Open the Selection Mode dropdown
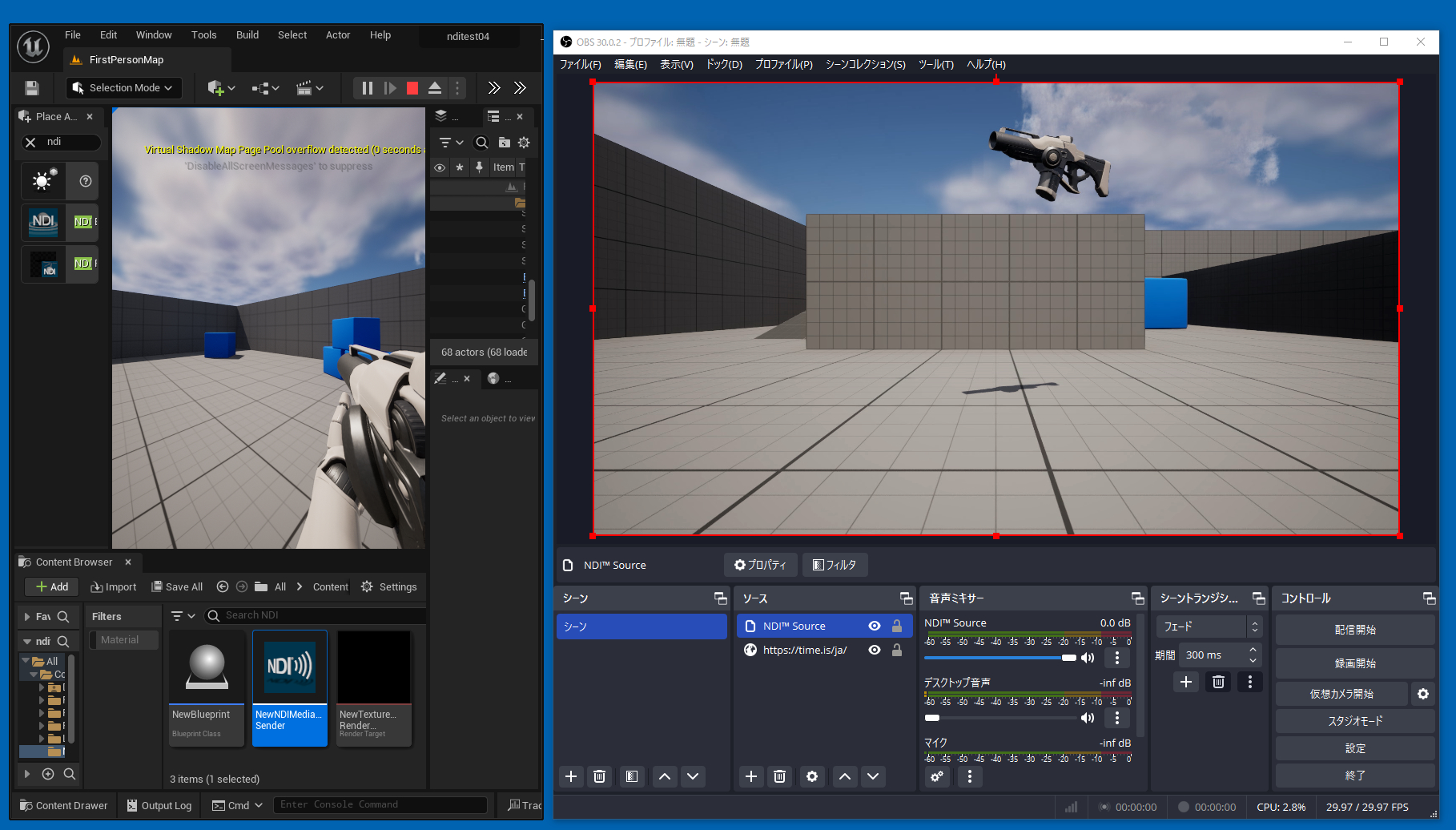 [123, 88]
